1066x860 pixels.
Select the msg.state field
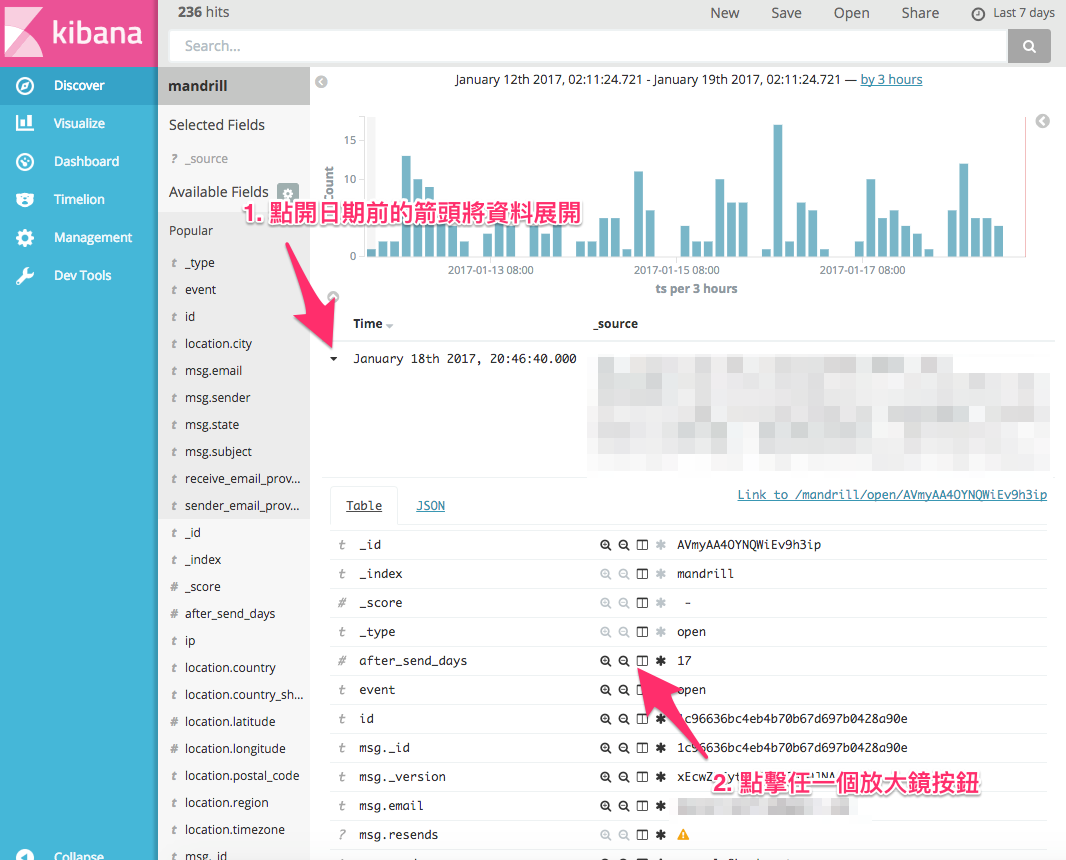pos(212,425)
